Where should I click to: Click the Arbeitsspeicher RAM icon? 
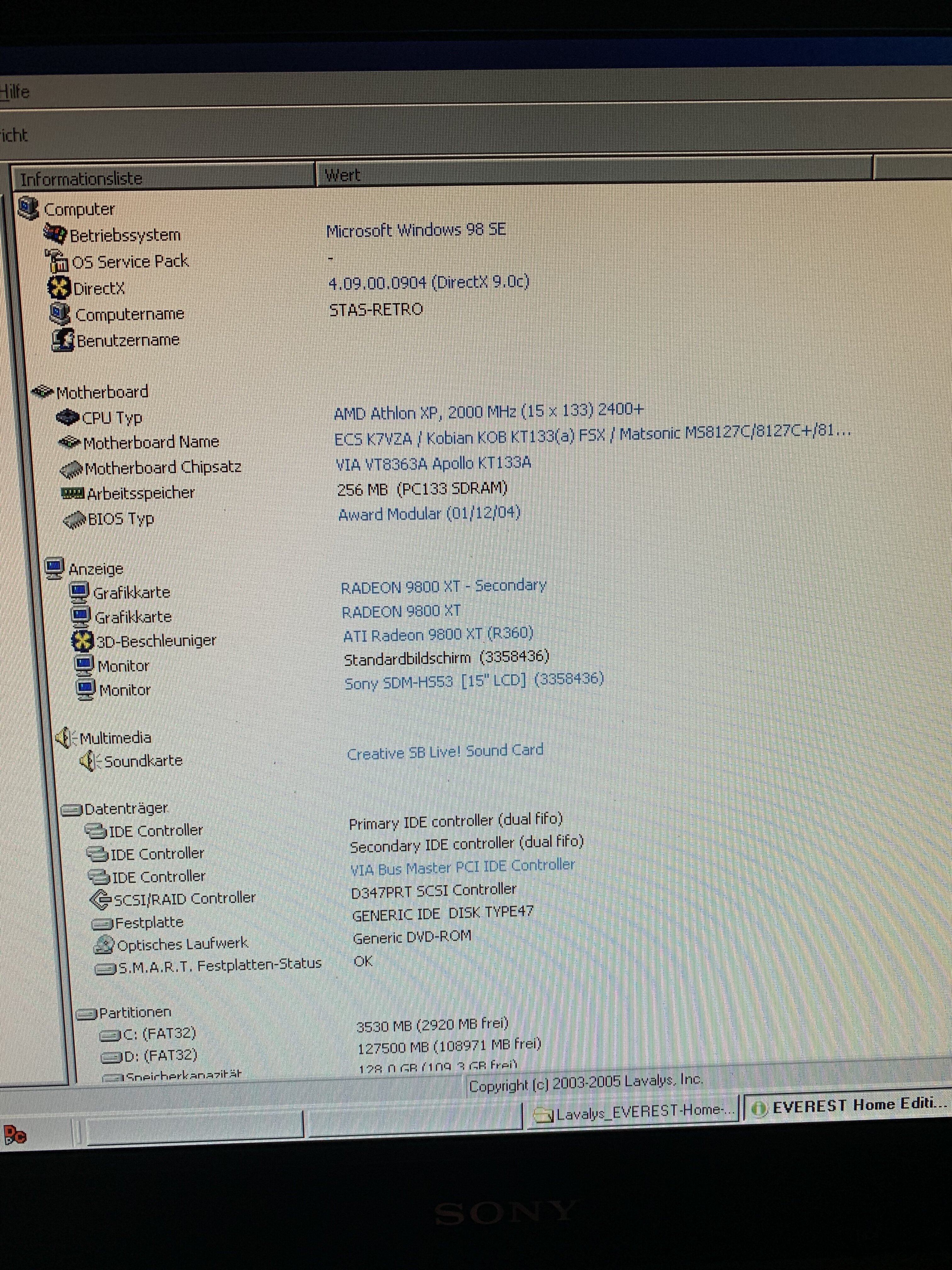(x=73, y=493)
